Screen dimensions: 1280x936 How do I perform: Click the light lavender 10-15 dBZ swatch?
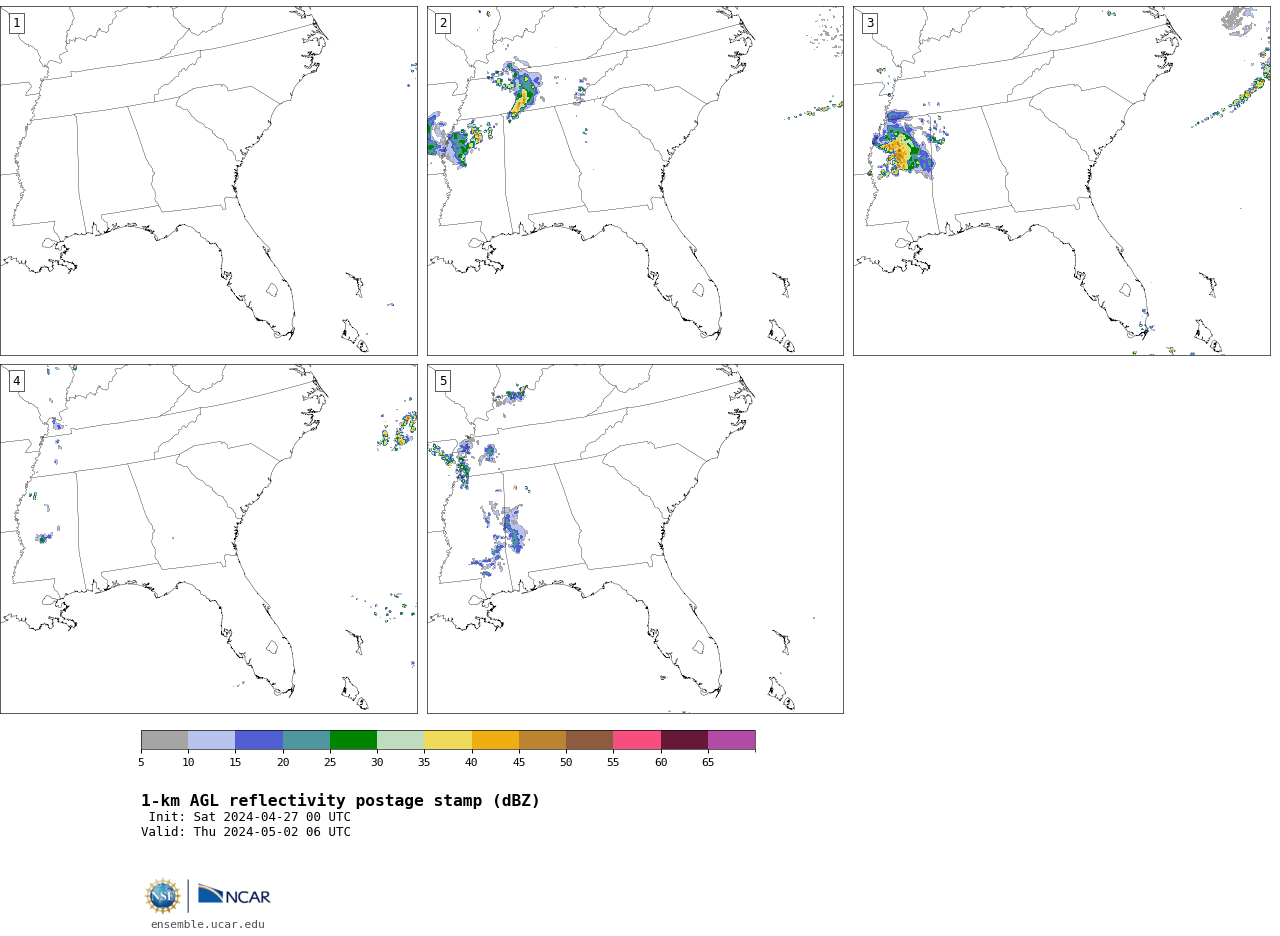[x=211, y=740]
